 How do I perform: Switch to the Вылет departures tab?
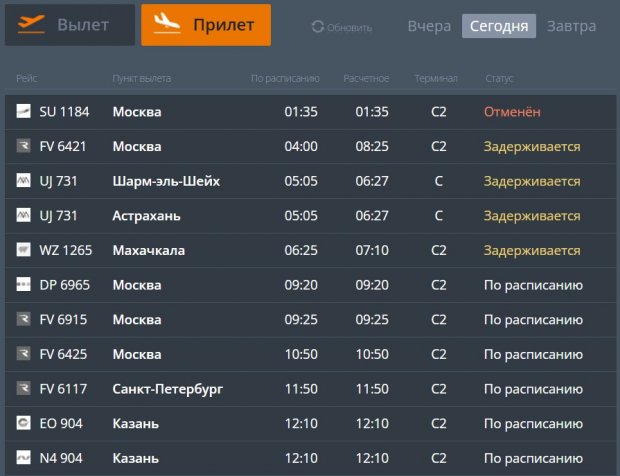(70, 25)
